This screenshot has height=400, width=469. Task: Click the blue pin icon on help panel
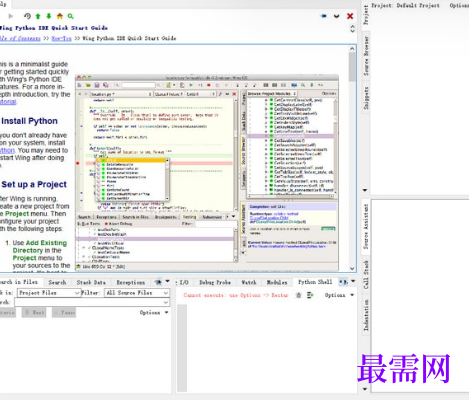click(x=323, y=16)
